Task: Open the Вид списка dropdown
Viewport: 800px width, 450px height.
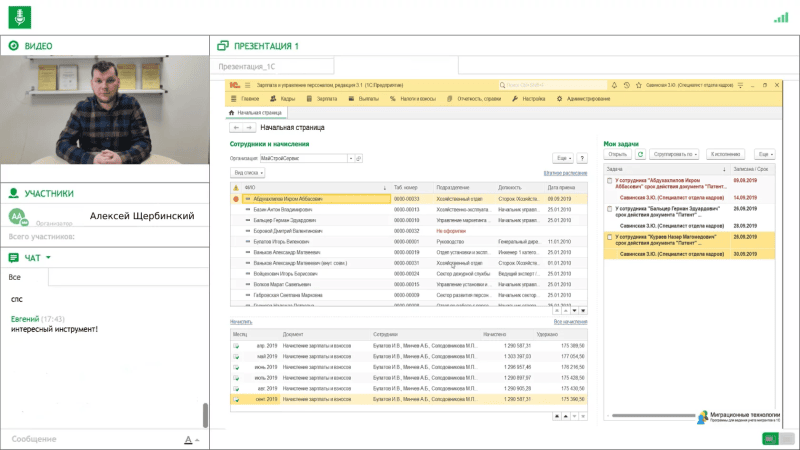Action: tap(249, 173)
